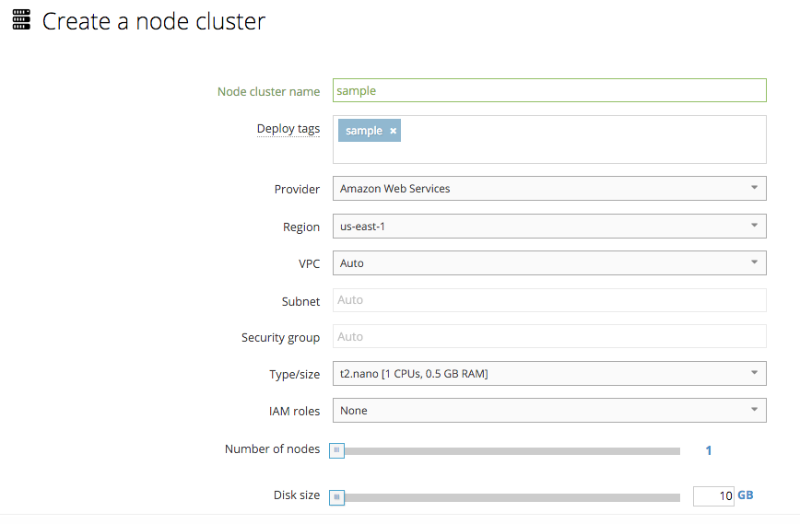Screen dimensions: 800x524
Task: Click the Node cluster name field
Action: pos(549,90)
